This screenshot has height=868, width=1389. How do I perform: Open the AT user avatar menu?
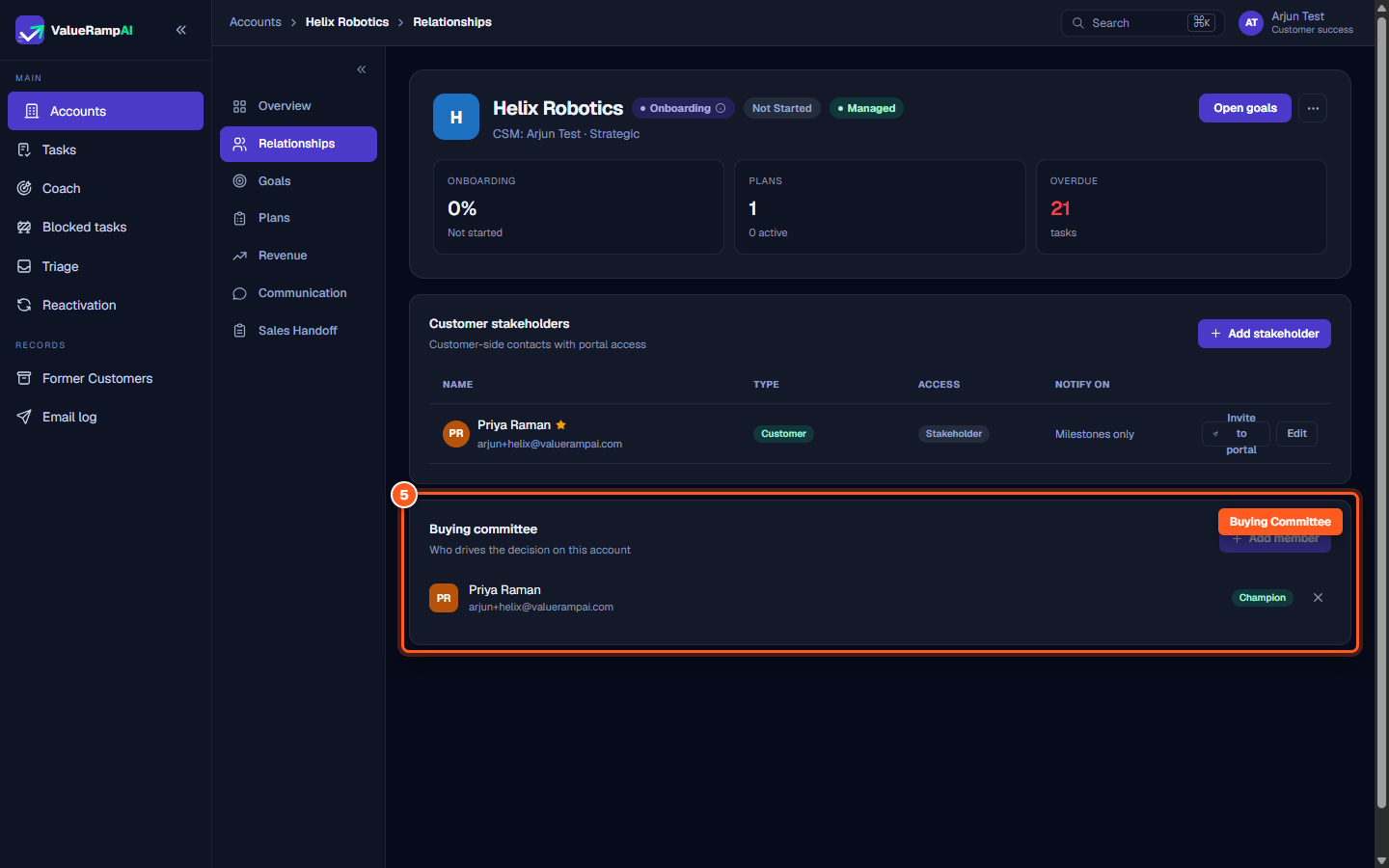coord(1251,23)
